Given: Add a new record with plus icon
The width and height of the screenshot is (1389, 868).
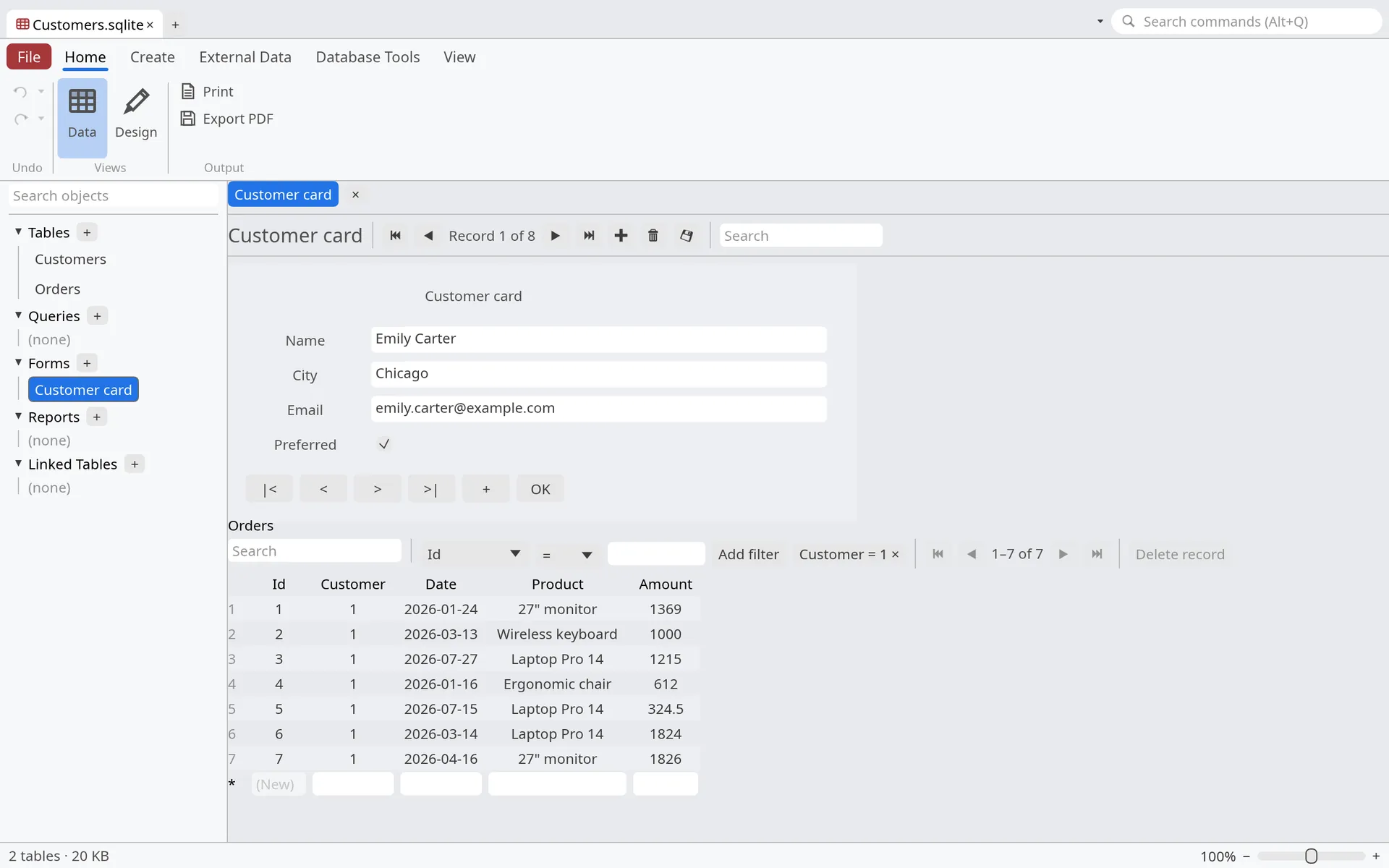Looking at the screenshot, I should (621, 236).
